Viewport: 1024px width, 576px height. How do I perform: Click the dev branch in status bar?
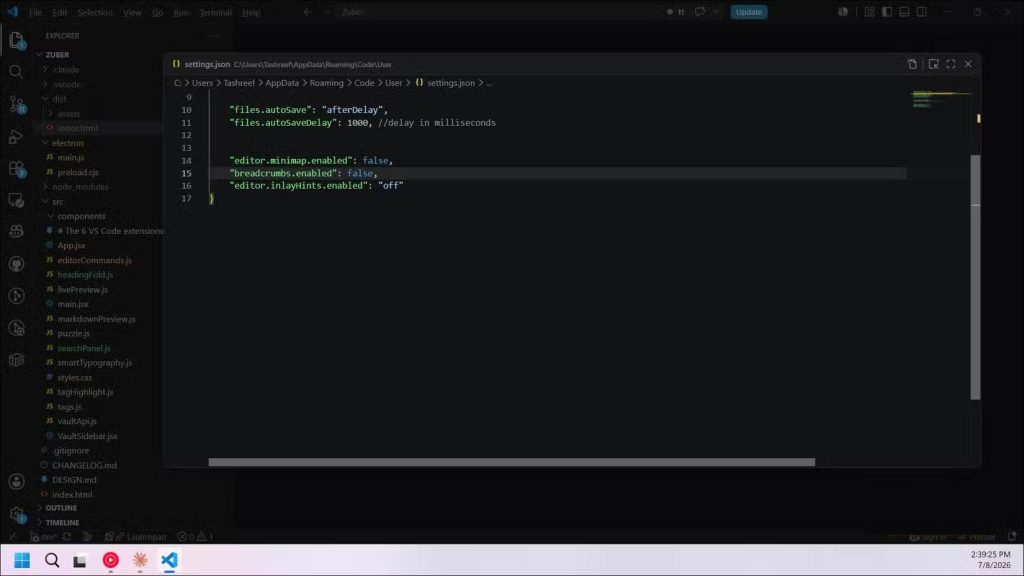tap(44, 537)
